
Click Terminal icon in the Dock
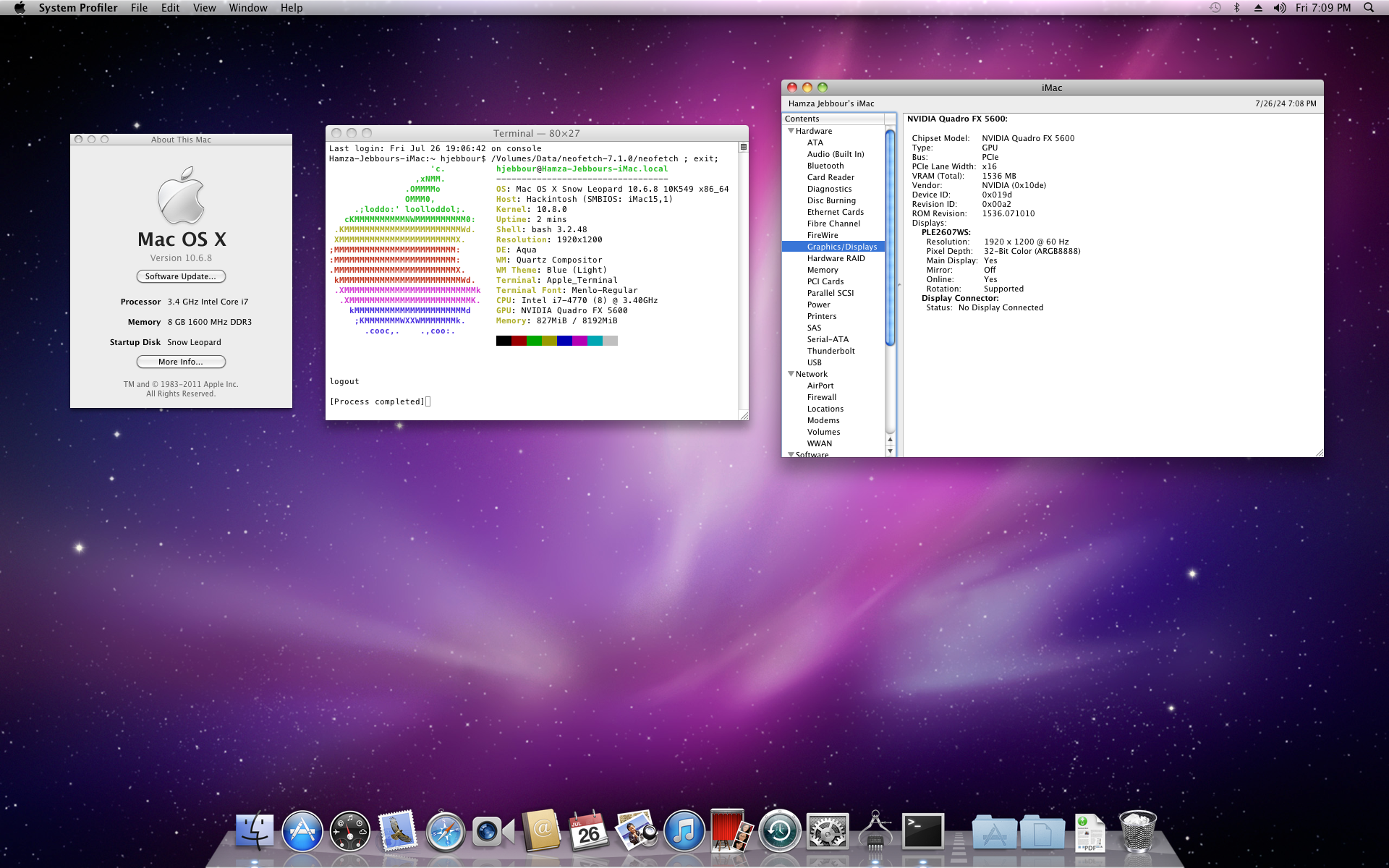[922, 831]
